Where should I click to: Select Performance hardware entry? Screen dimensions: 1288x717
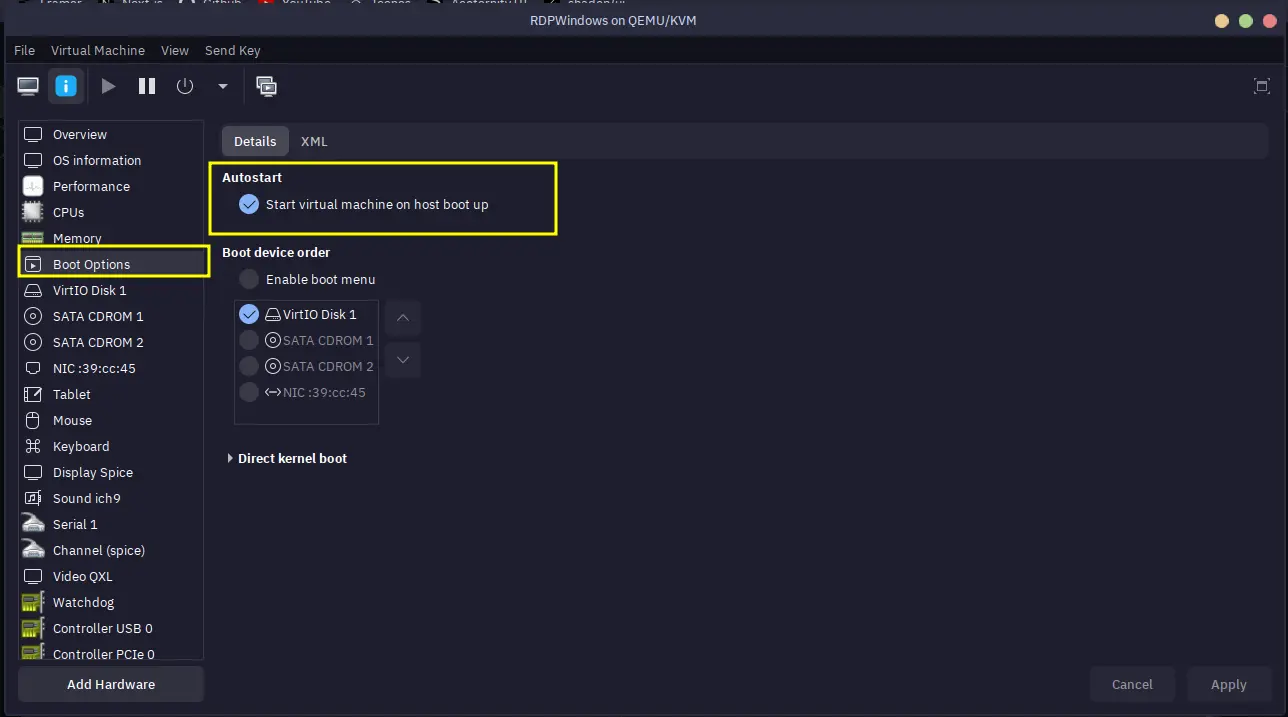coord(111,186)
